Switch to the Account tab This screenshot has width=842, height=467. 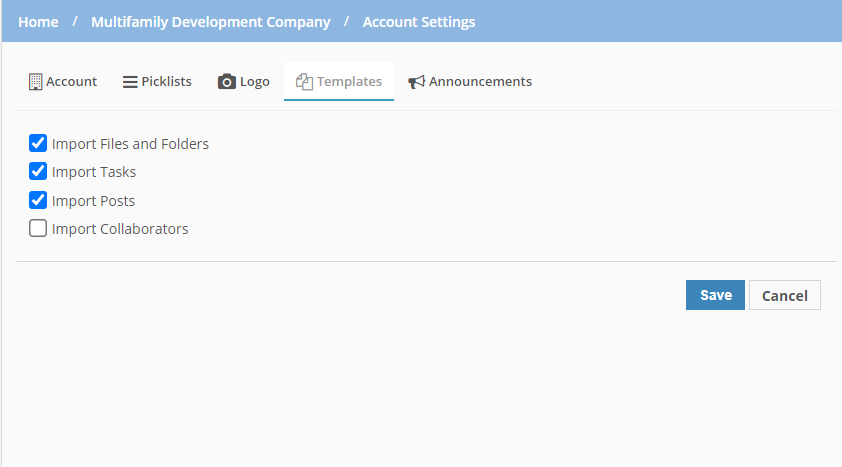point(63,82)
